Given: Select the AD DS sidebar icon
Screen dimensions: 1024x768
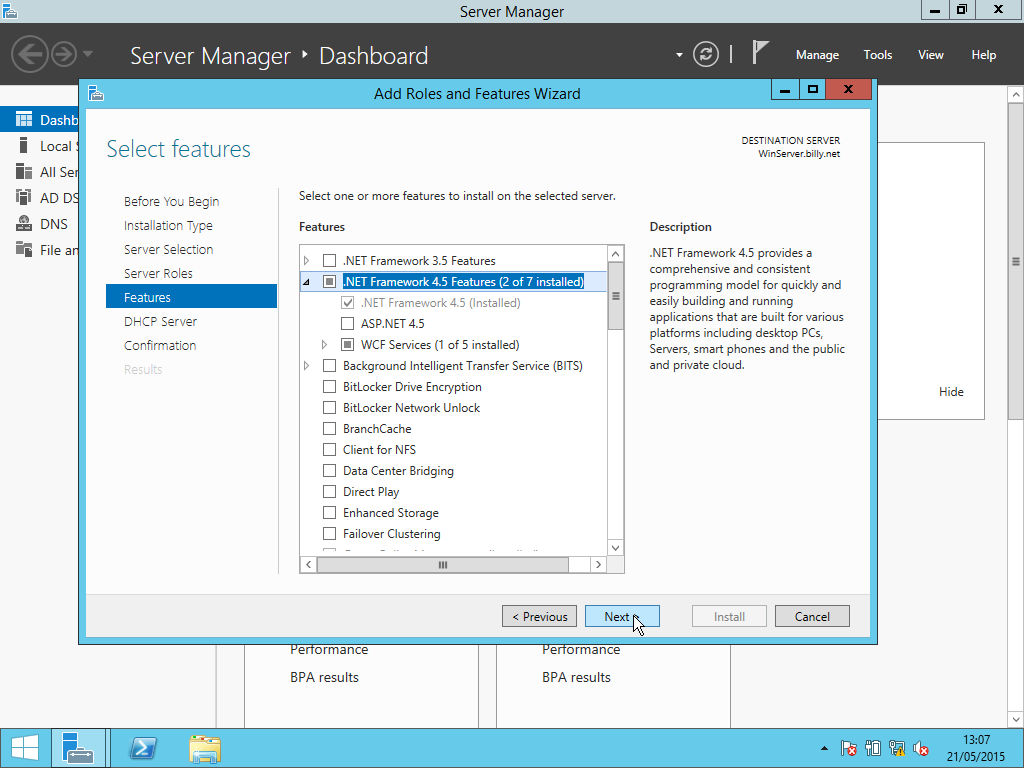Looking at the screenshot, I should [x=24, y=197].
